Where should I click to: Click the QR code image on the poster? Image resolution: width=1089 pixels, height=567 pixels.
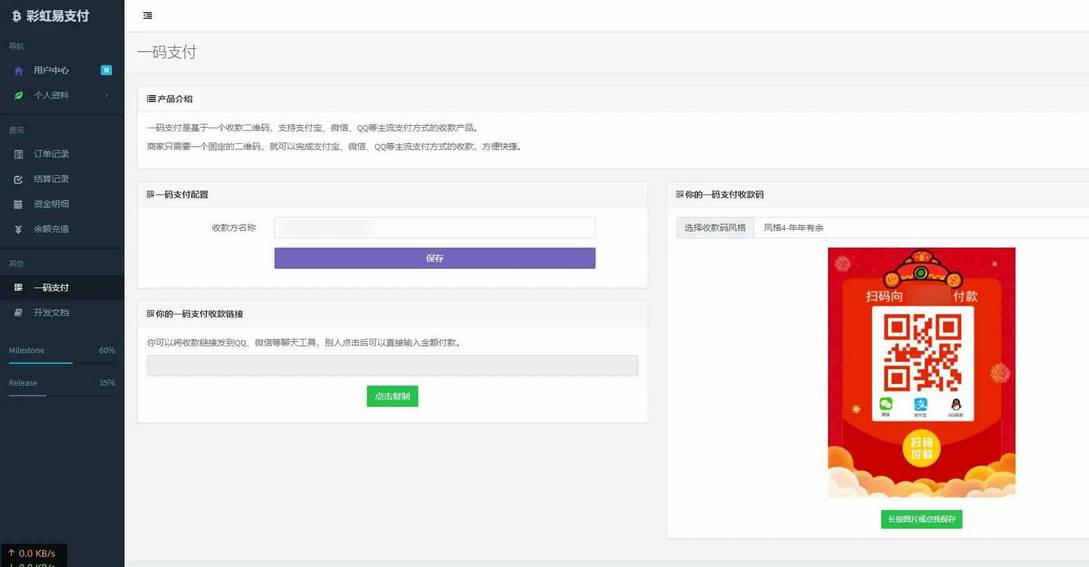[922, 352]
